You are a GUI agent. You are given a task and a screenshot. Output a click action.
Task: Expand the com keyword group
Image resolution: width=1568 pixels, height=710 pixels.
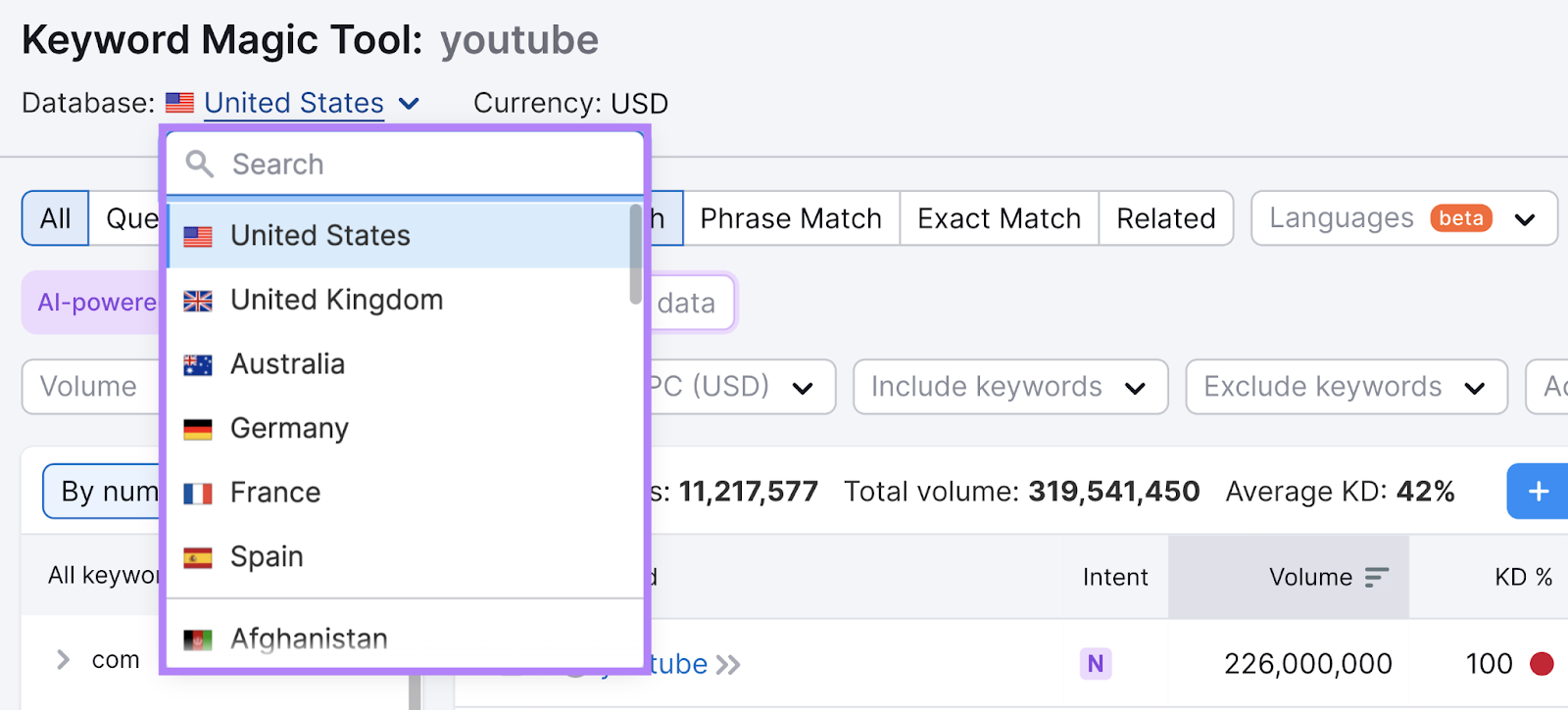[x=63, y=660]
